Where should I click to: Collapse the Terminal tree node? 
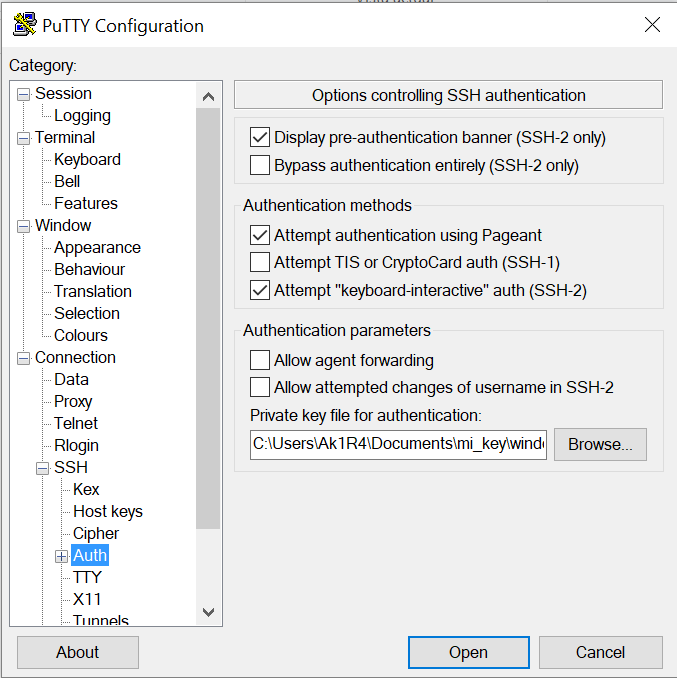[23, 138]
